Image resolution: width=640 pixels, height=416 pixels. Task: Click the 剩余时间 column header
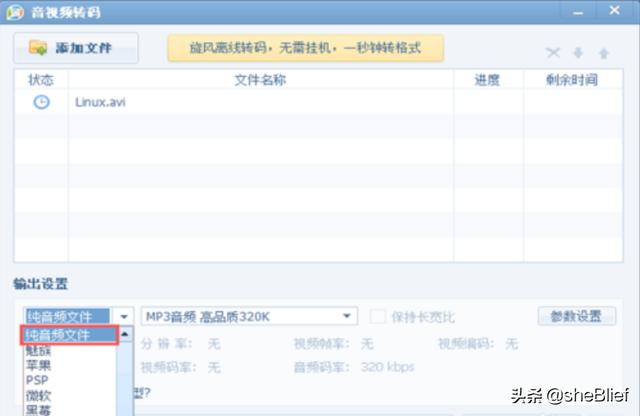click(x=572, y=80)
